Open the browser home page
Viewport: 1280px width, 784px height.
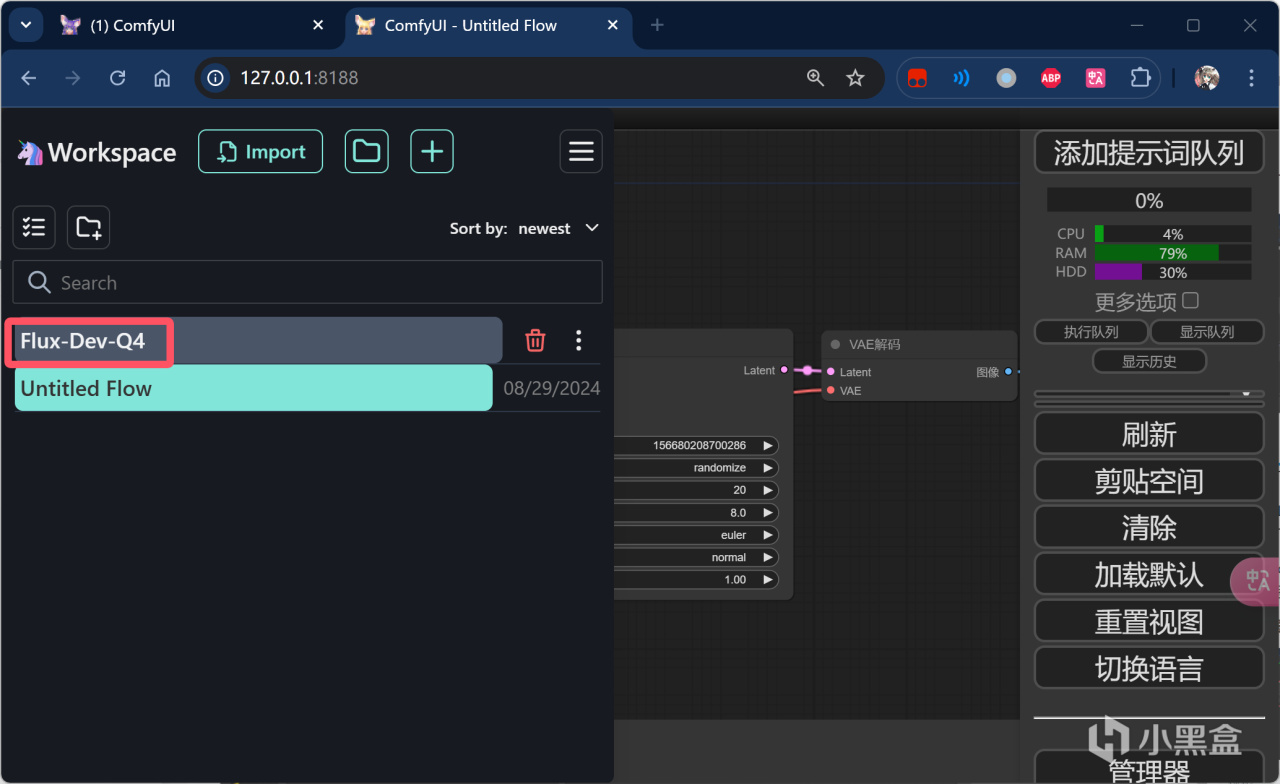coord(162,78)
